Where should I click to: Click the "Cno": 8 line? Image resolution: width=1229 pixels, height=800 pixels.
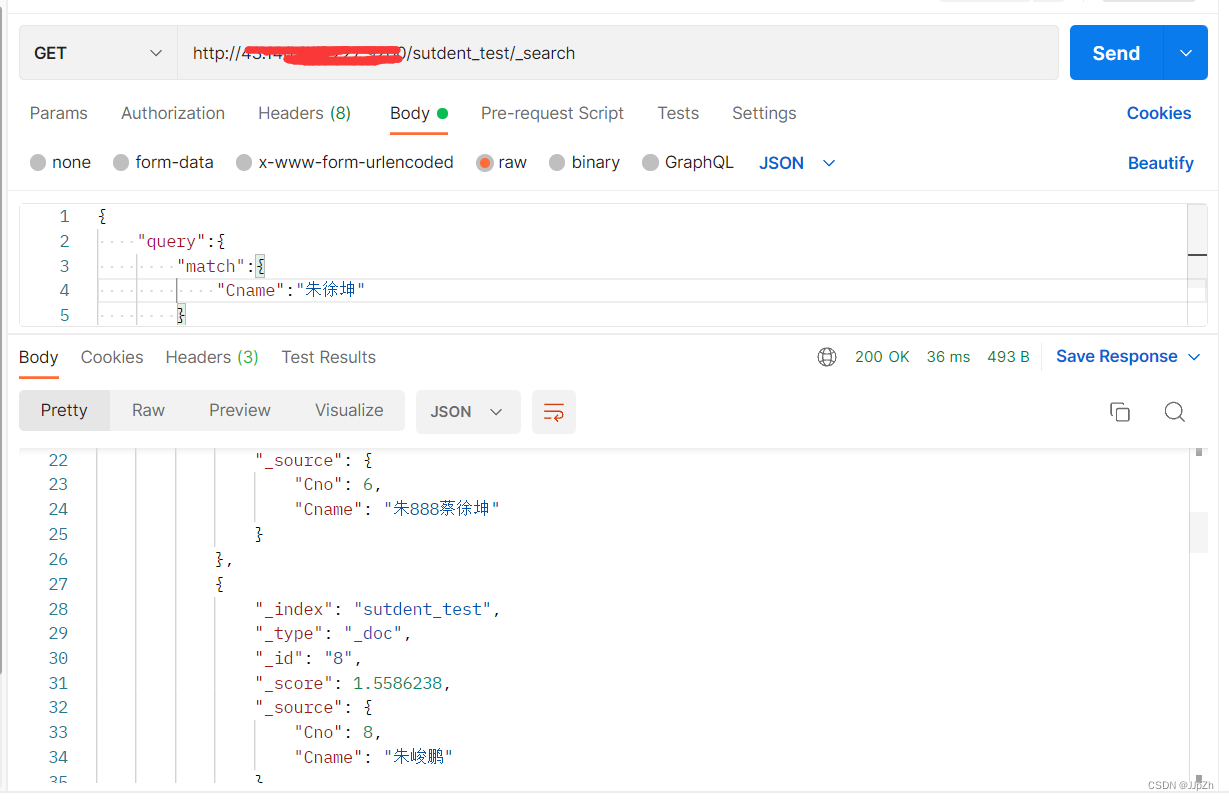pos(338,732)
